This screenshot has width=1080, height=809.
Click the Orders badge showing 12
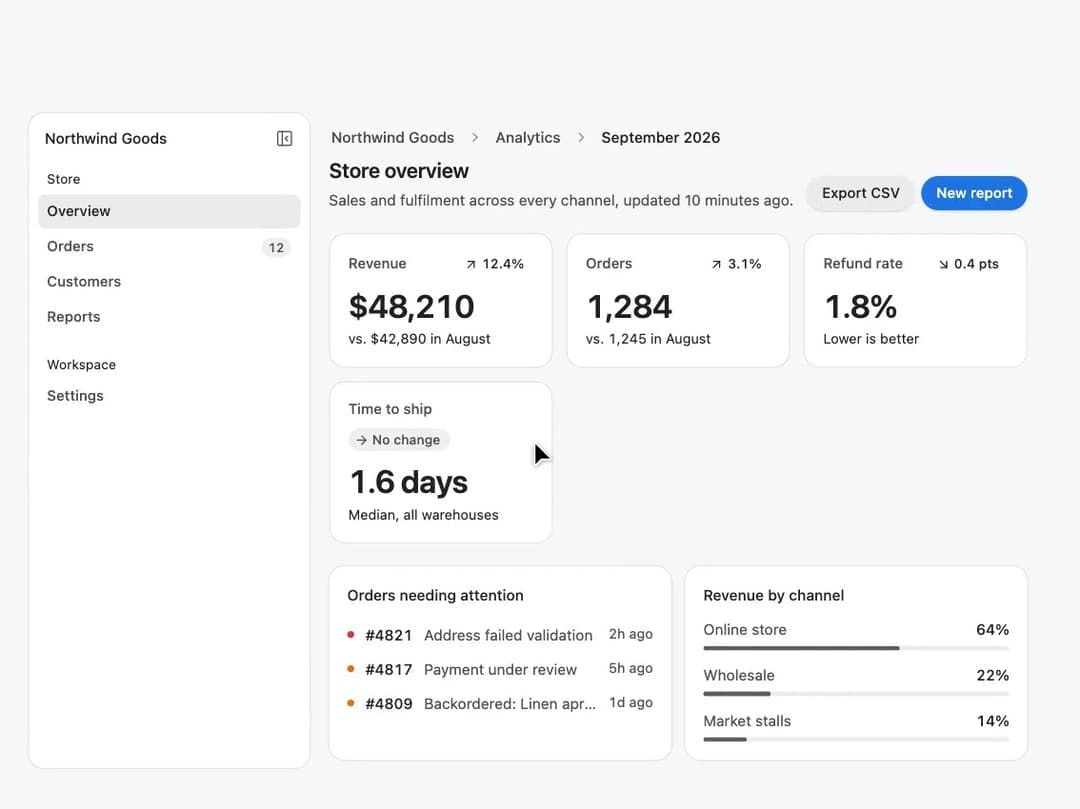[276, 248]
